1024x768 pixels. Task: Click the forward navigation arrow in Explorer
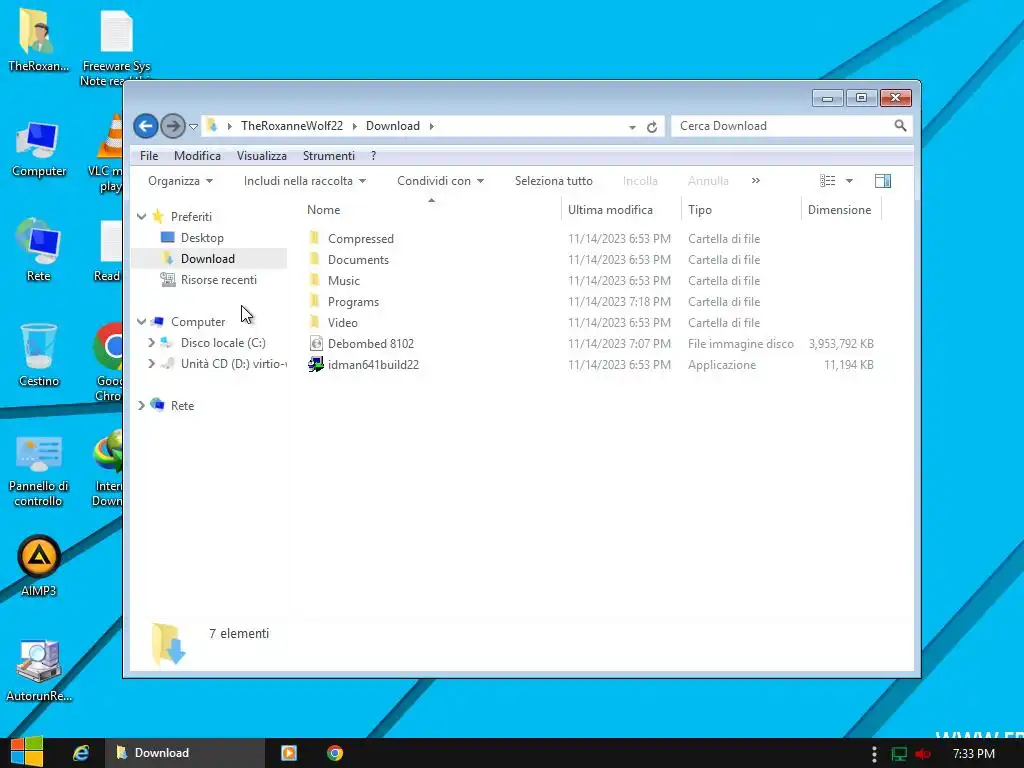[x=172, y=126]
